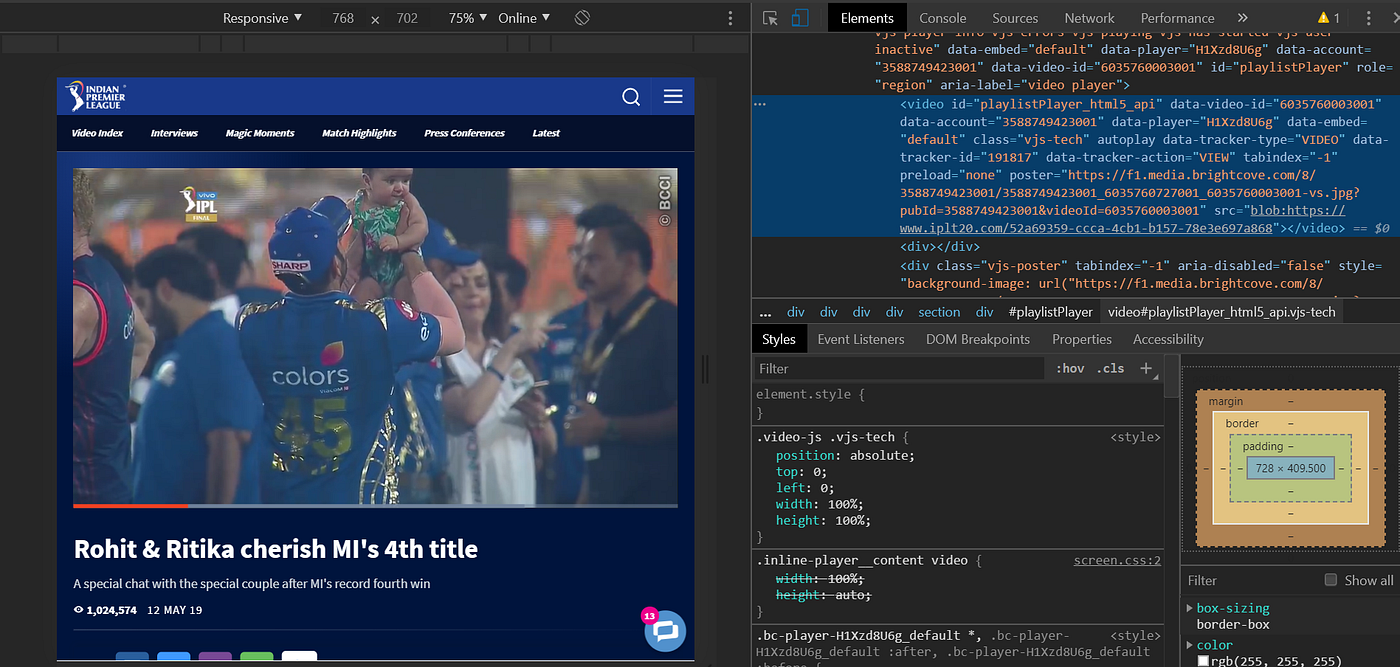
Task: Open the Online throttling dropdown
Action: pyautogui.click(x=525, y=18)
